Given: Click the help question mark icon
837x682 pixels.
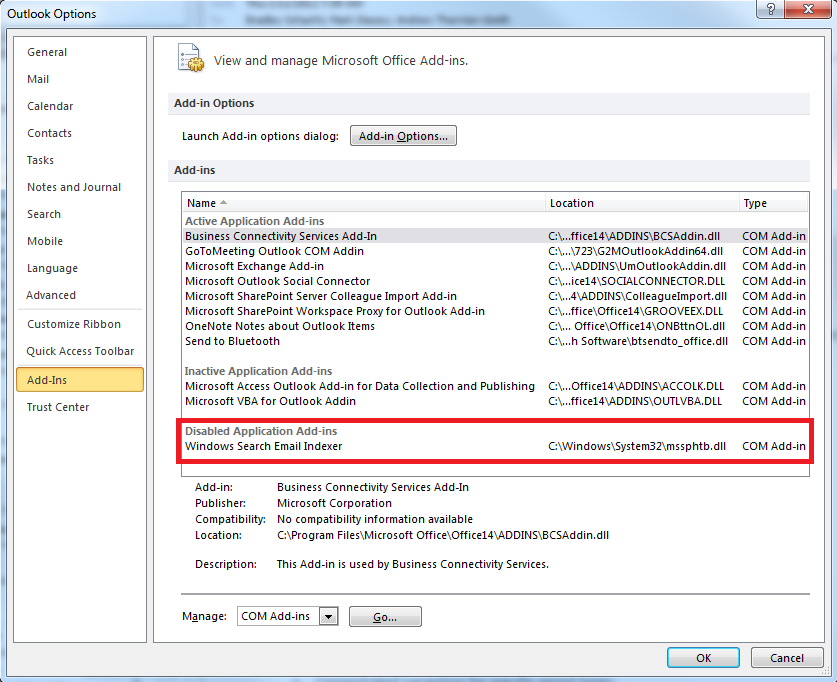Looking at the screenshot, I should coord(771,9).
